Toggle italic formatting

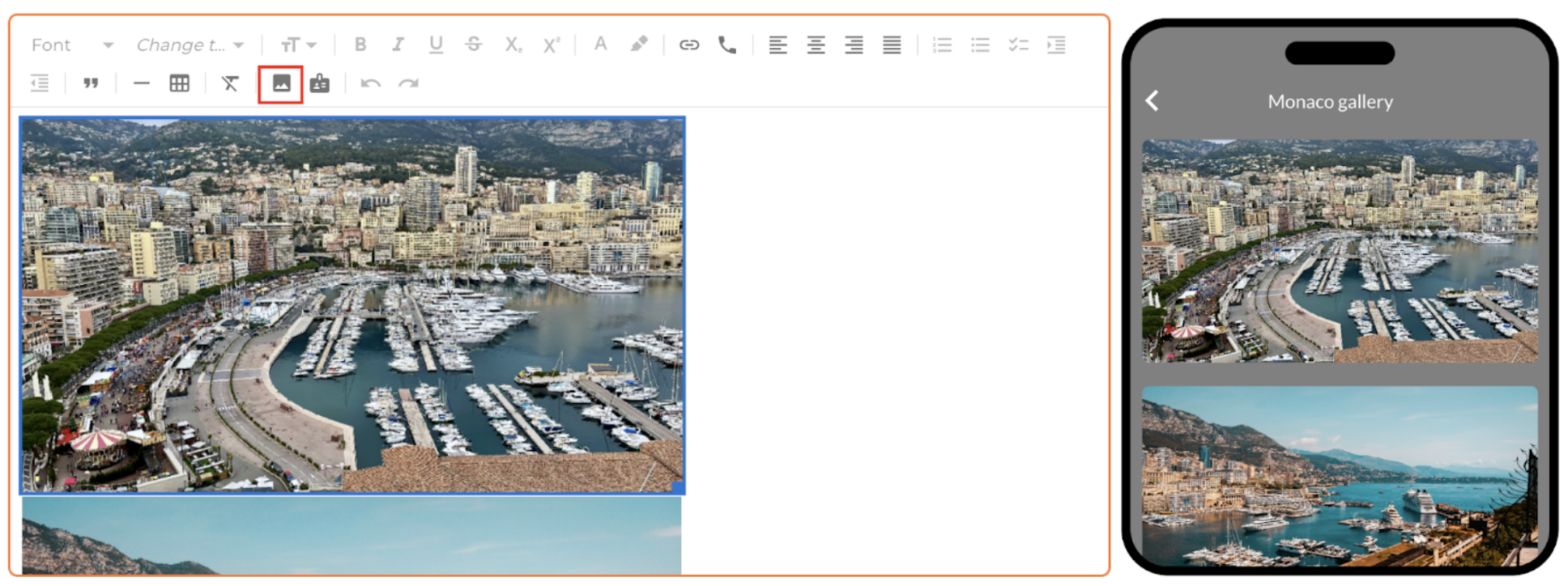(398, 45)
